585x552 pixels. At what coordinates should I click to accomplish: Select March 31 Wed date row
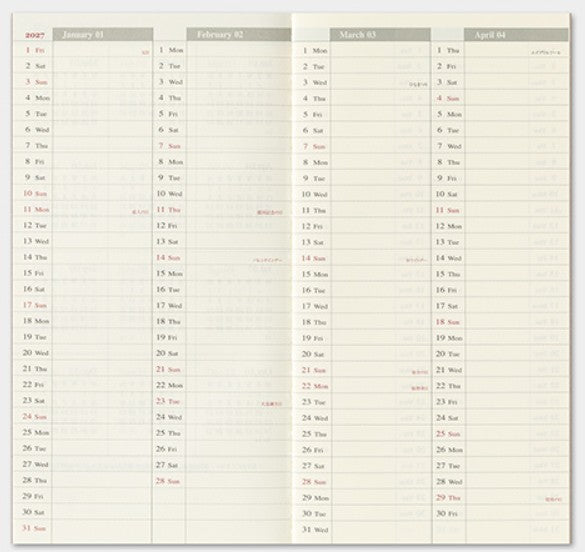point(362,530)
